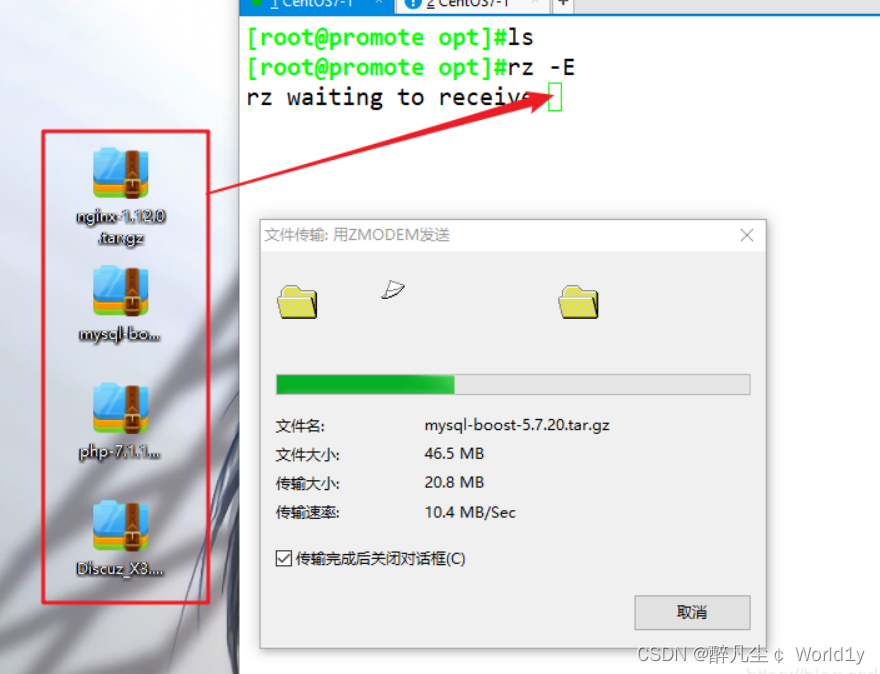This screenshot has width=880, height=674.
Task: Click the flying paper transfer animation icon
Action: [393, 290]
